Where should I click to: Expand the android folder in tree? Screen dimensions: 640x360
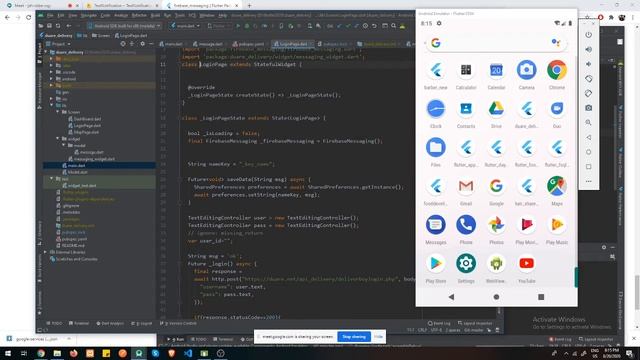pos(52,79)
